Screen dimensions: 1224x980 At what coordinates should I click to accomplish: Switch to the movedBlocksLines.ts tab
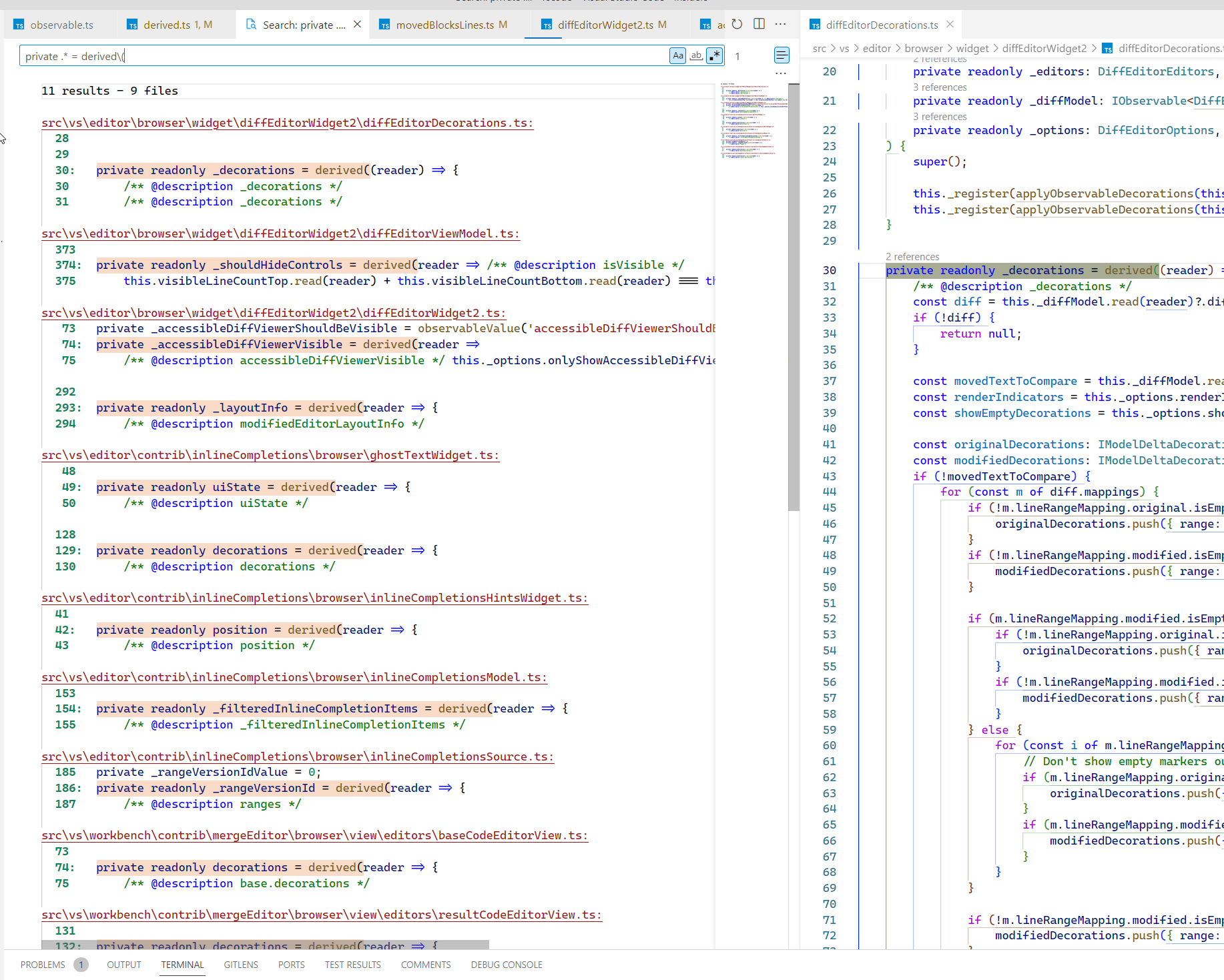(x=446, y=24)
